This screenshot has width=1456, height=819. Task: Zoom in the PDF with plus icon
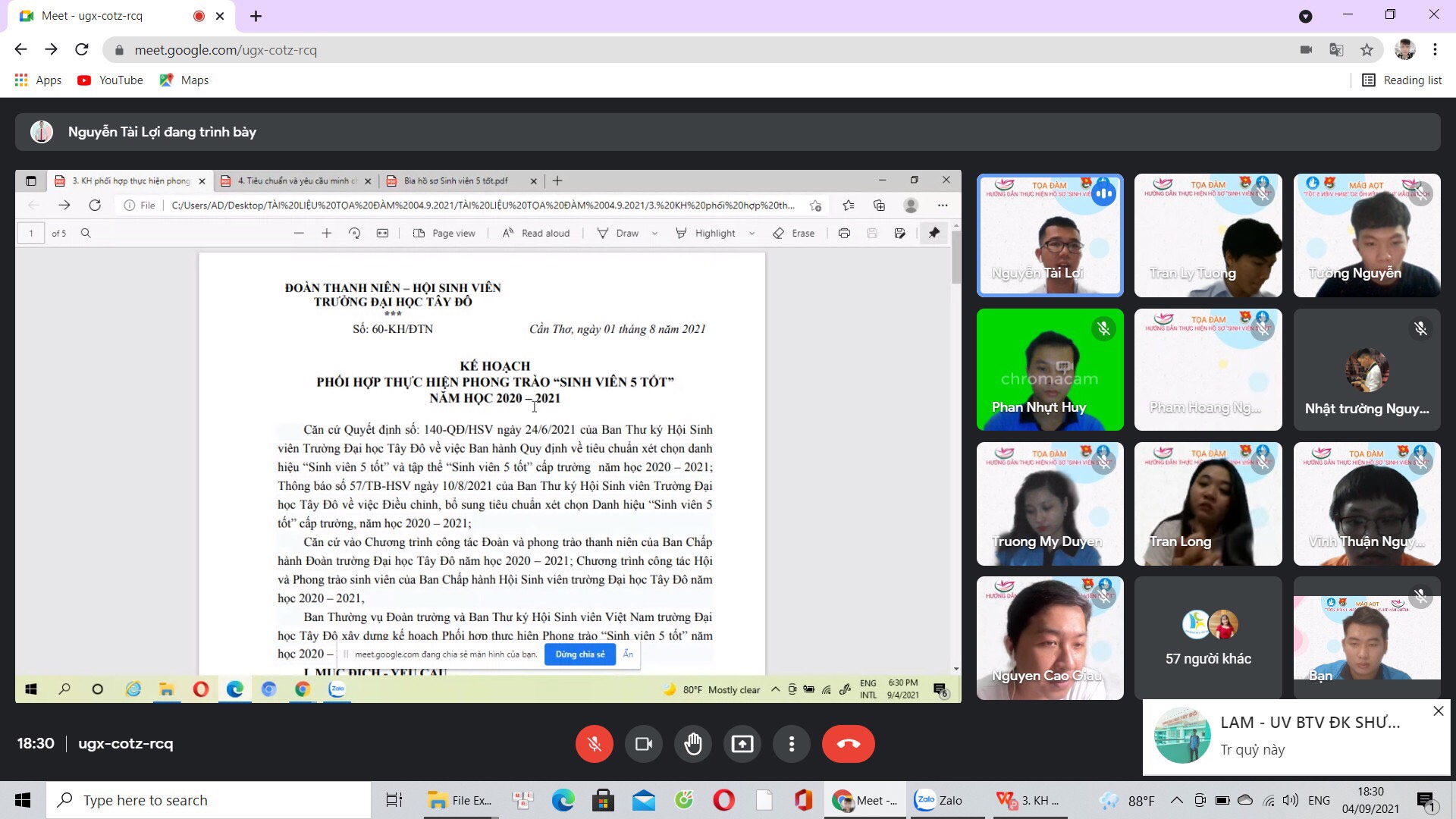click(x=326, y=234)
